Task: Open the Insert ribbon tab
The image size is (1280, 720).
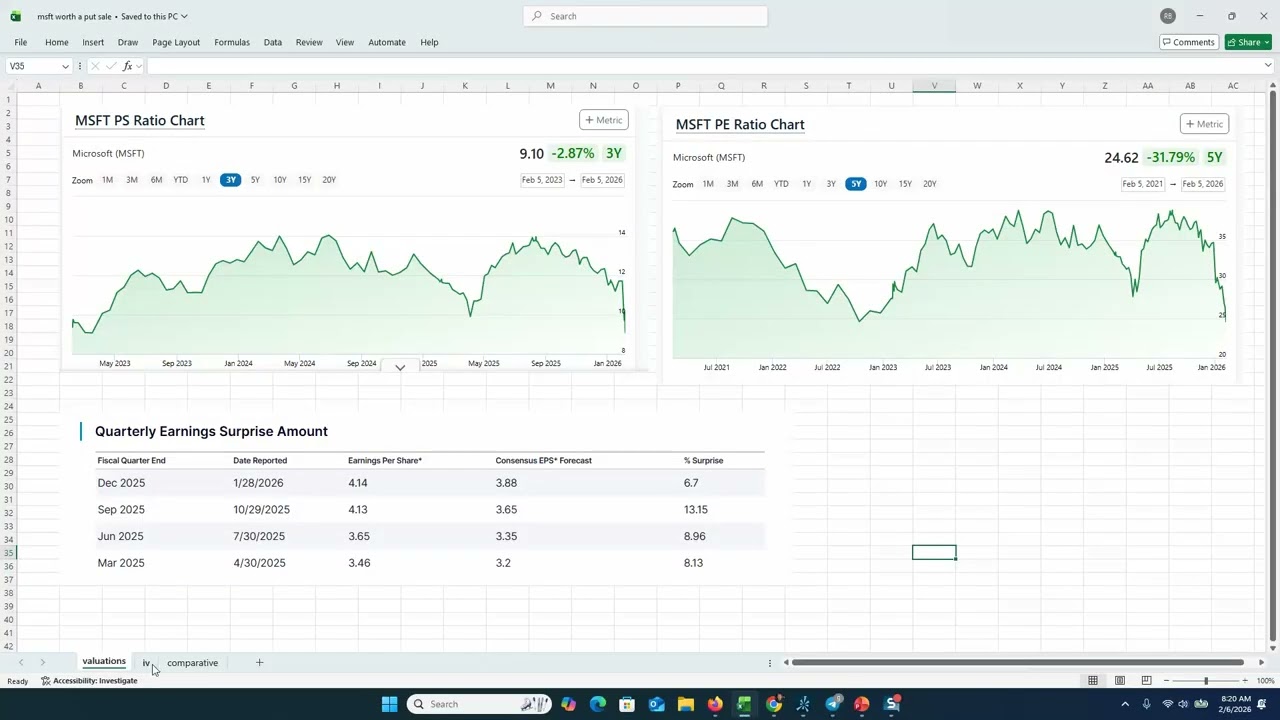Action: tap(93, 42)
